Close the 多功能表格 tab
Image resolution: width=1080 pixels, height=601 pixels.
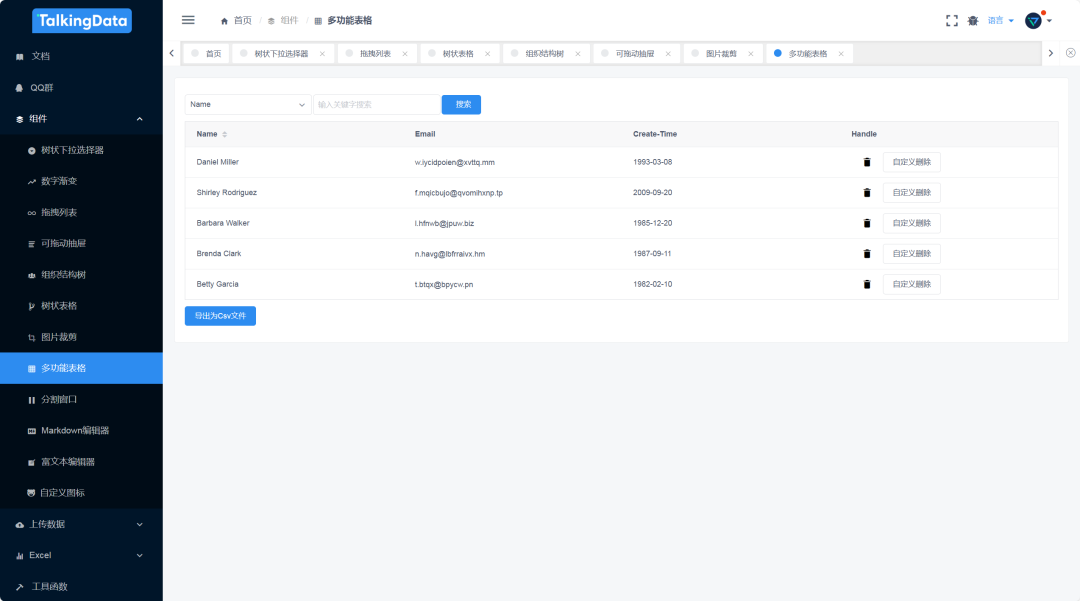841,54
